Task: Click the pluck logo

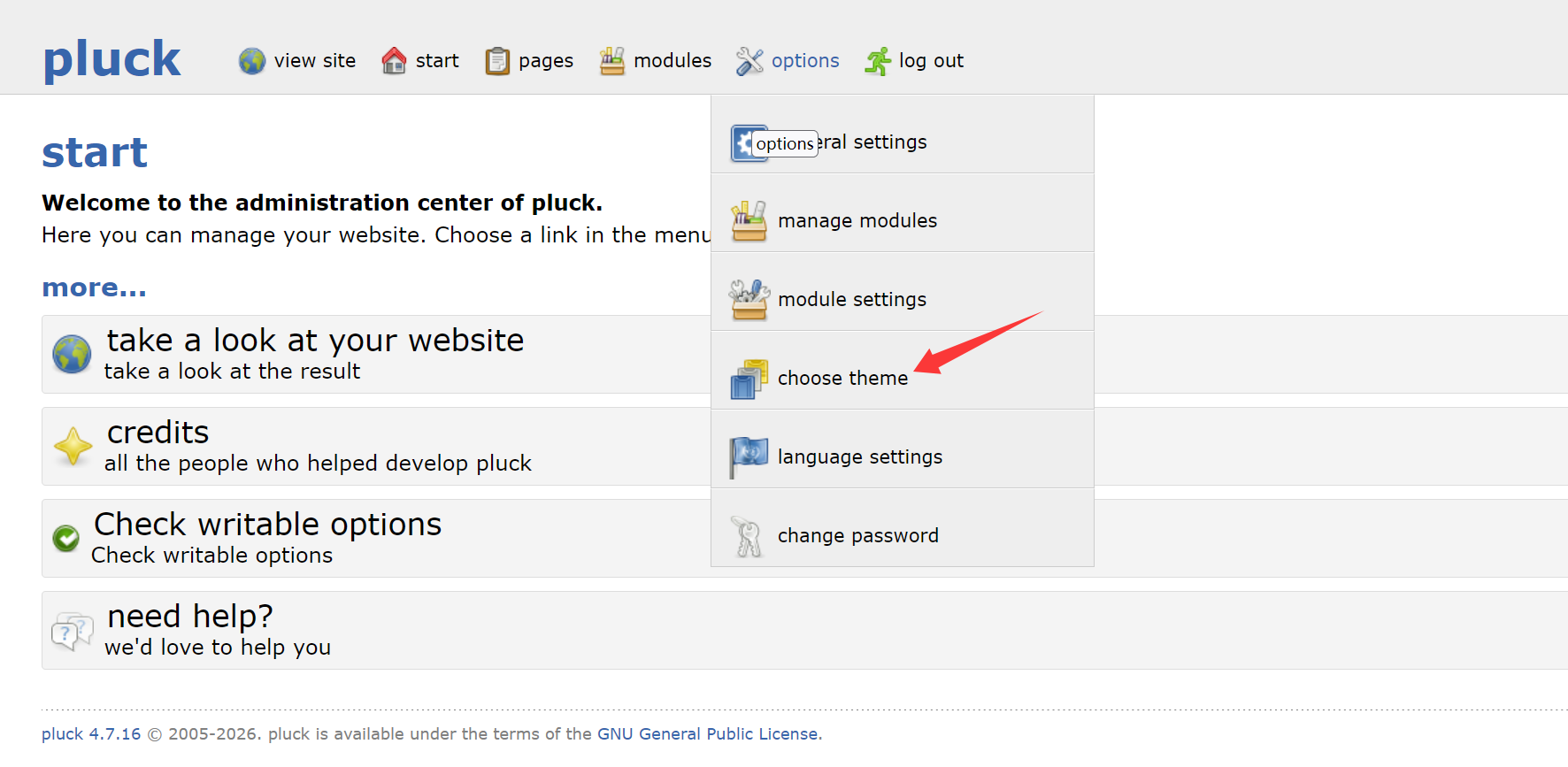Action: pyautogui.click(x=111, y=59)
